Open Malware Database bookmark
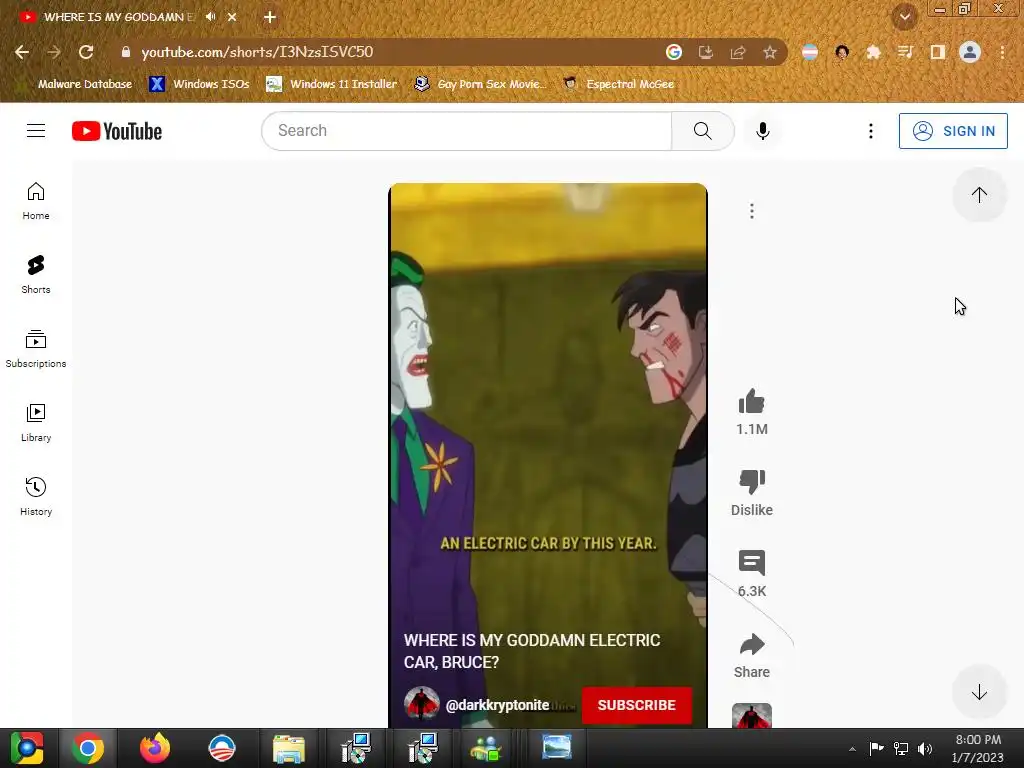 85,84
